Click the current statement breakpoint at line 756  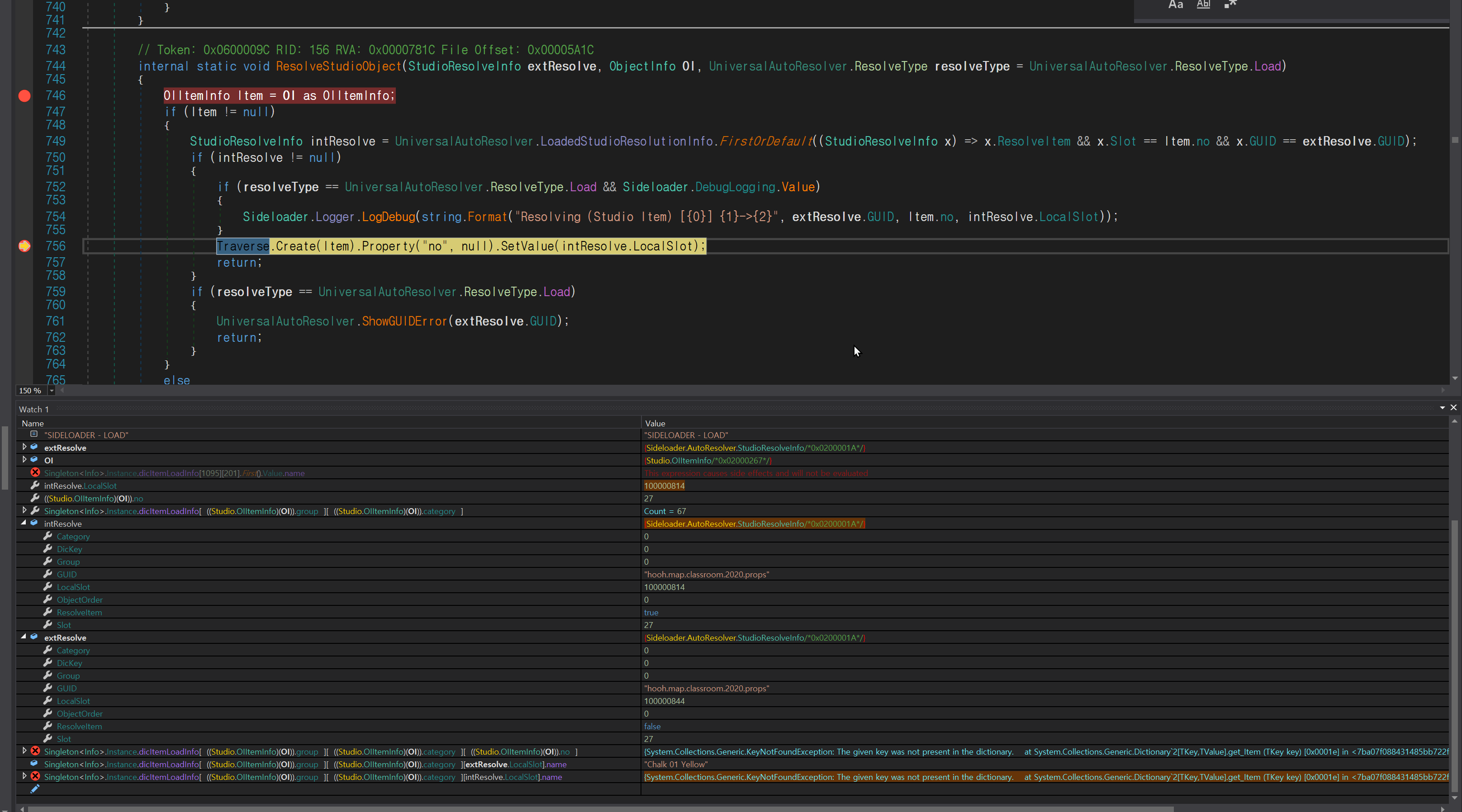pyautogui.click(x=24, y=246)
